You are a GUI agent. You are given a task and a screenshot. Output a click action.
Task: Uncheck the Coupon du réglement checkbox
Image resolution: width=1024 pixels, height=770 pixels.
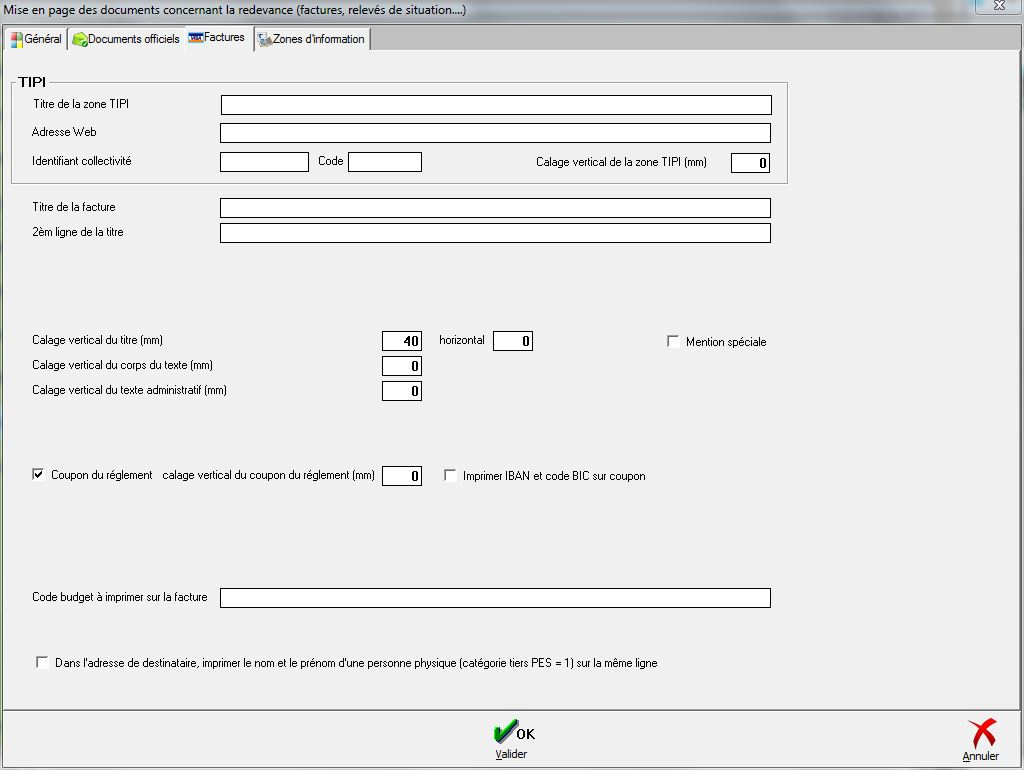[39, 475]
